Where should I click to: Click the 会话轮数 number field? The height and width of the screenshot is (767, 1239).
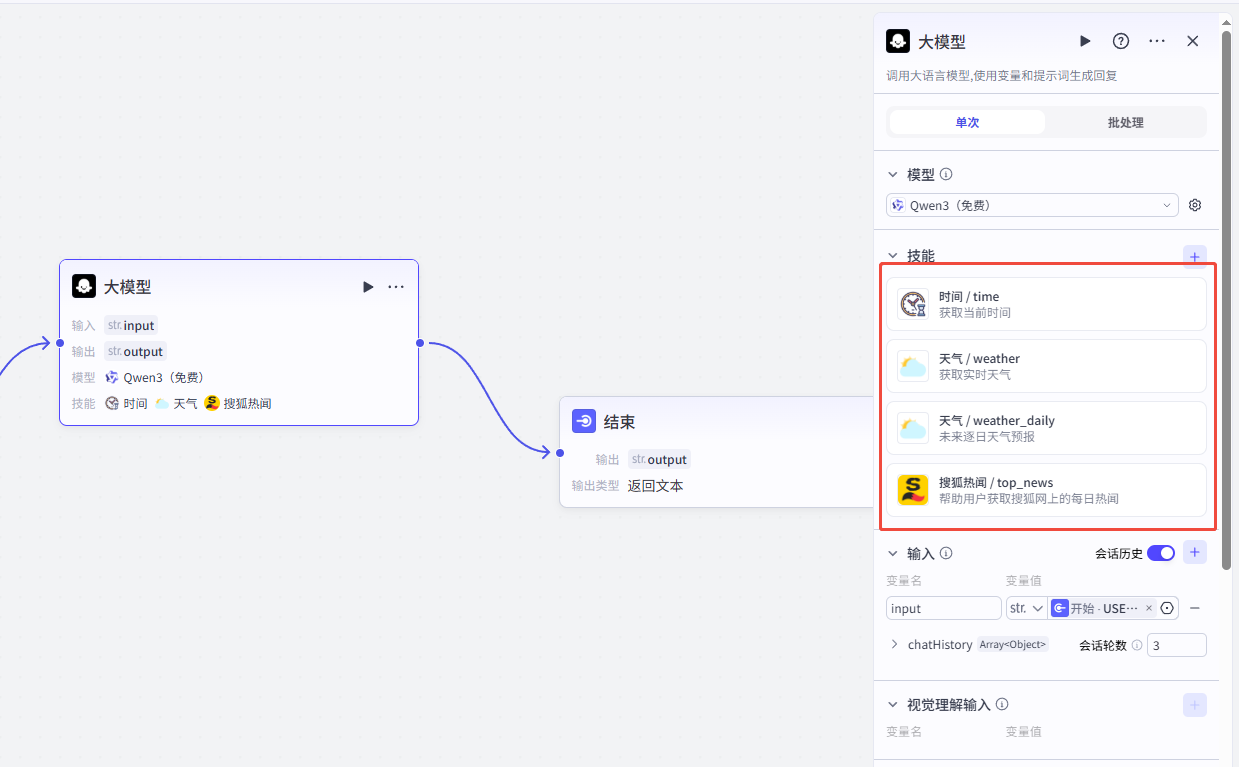(1176, 645)
